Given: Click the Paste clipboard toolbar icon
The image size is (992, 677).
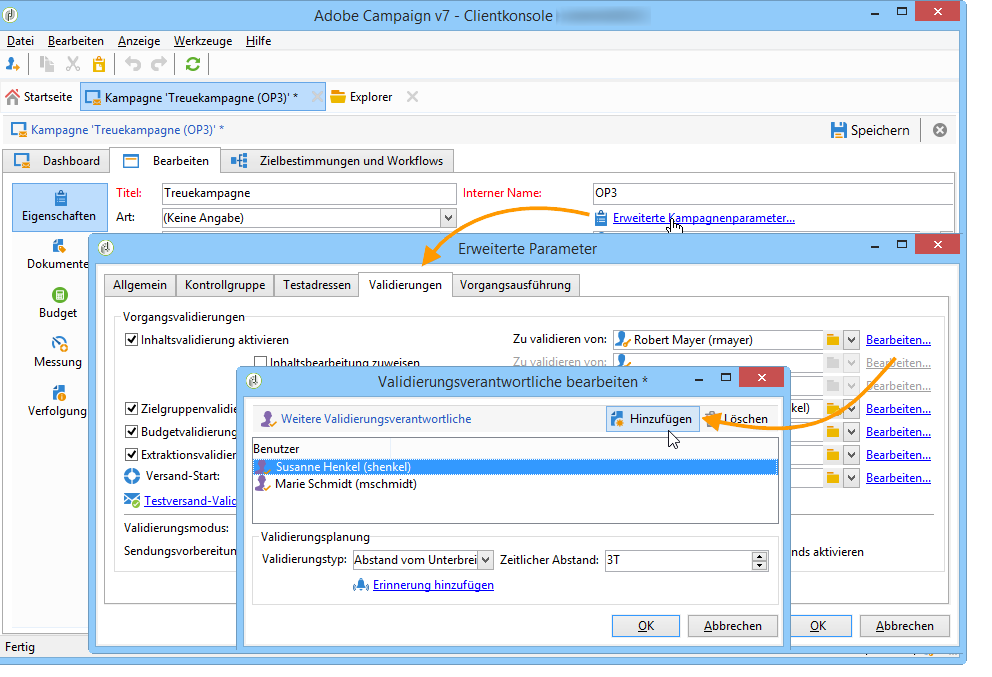Looking at the screenshot, I should [99, 64].
